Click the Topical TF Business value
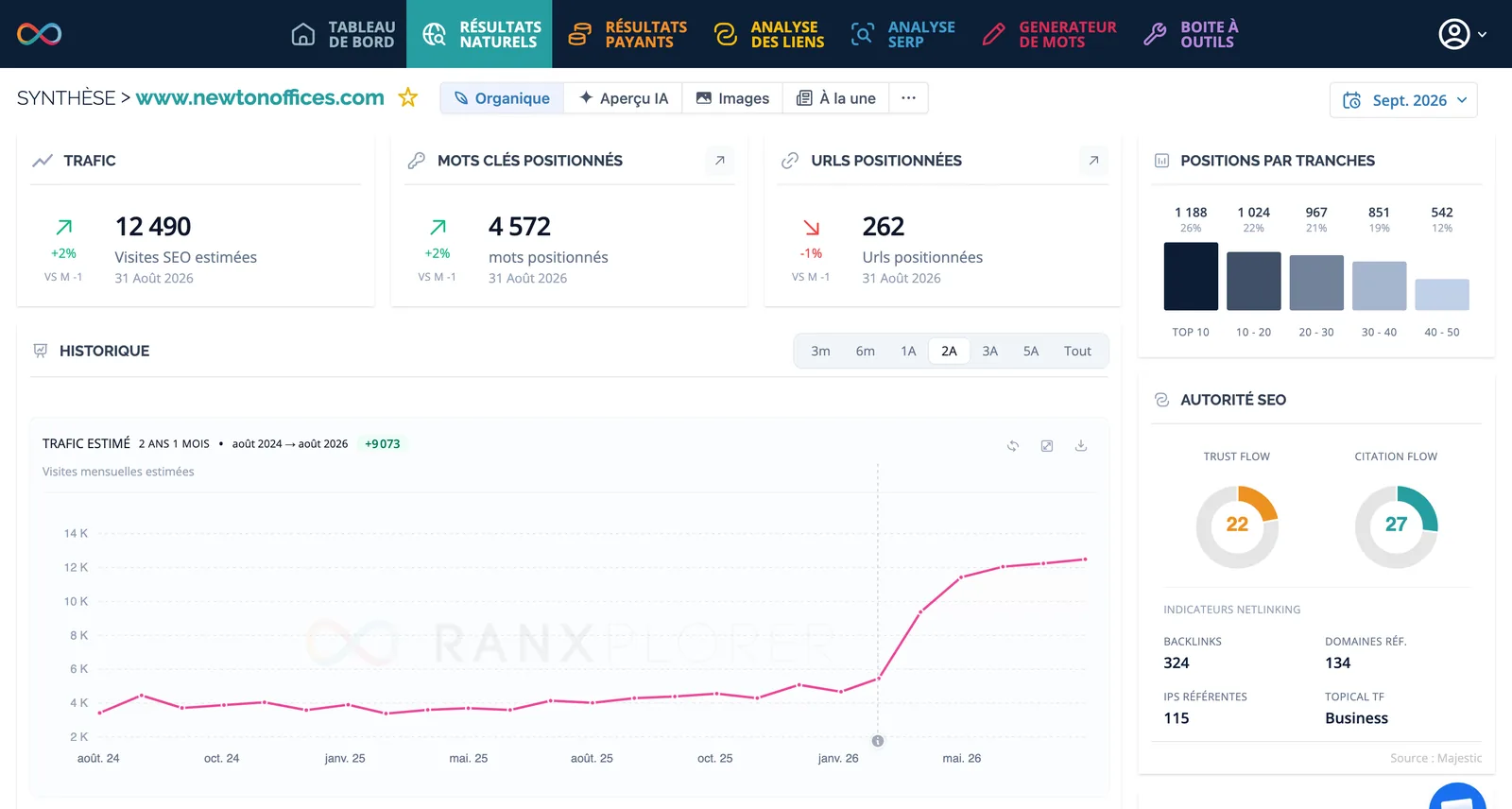The image size is (1512, 809). pyautogui.click(x=1357, y=718)
